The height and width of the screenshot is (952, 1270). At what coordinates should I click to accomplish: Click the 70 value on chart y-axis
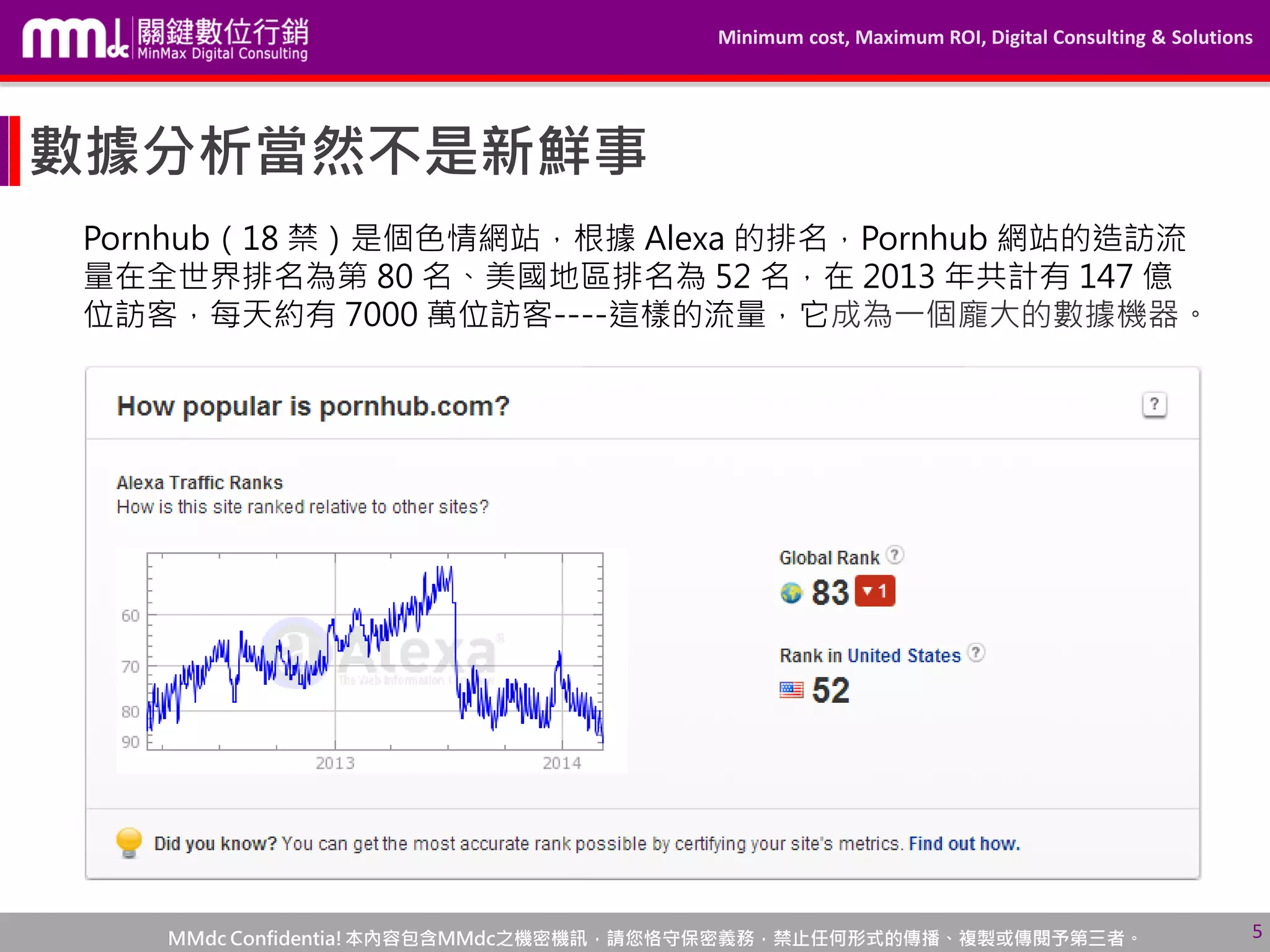(x=131, y=667)
